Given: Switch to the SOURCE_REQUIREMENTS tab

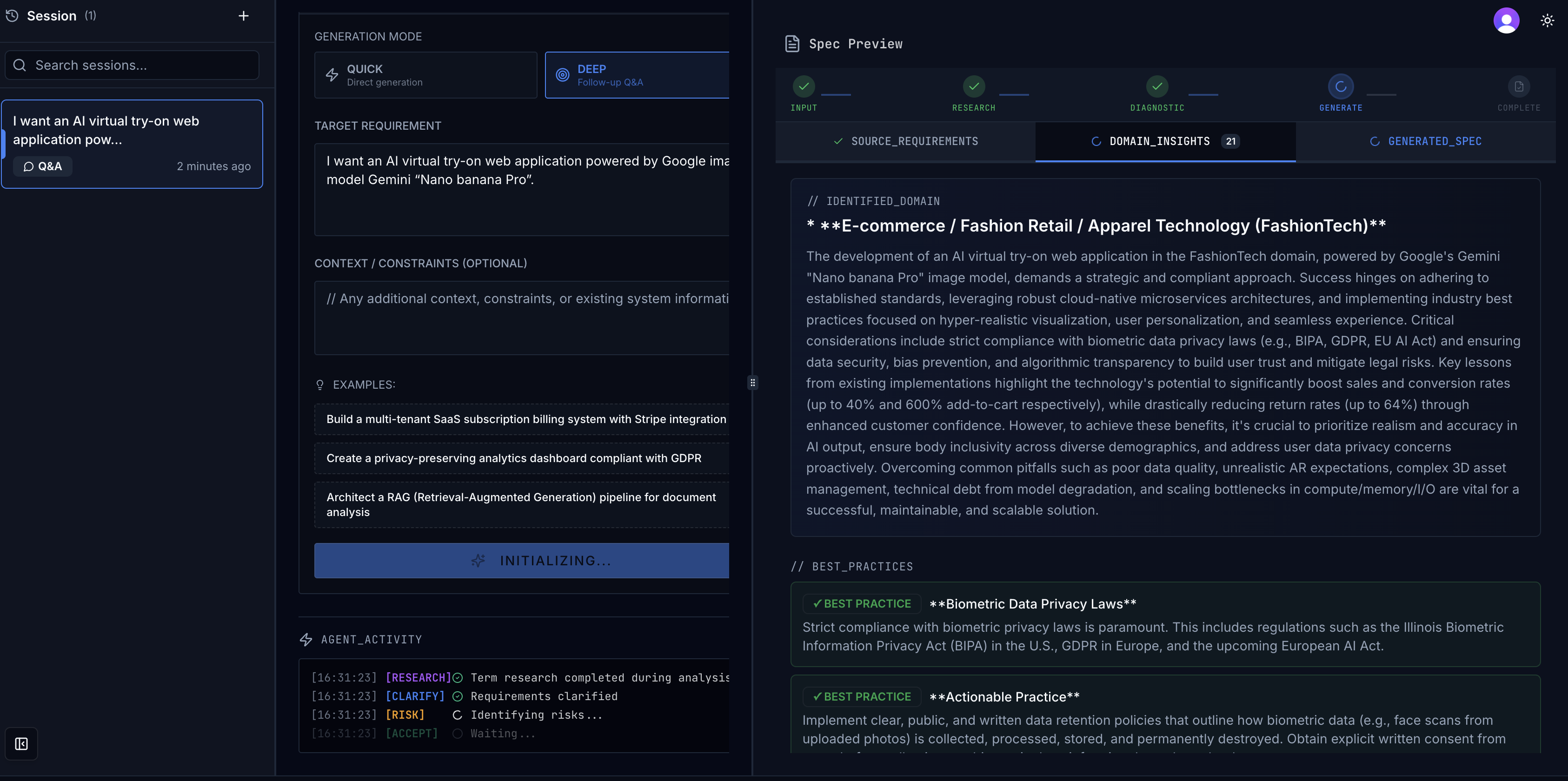Looking at the screenshot, I should point(905,141).
